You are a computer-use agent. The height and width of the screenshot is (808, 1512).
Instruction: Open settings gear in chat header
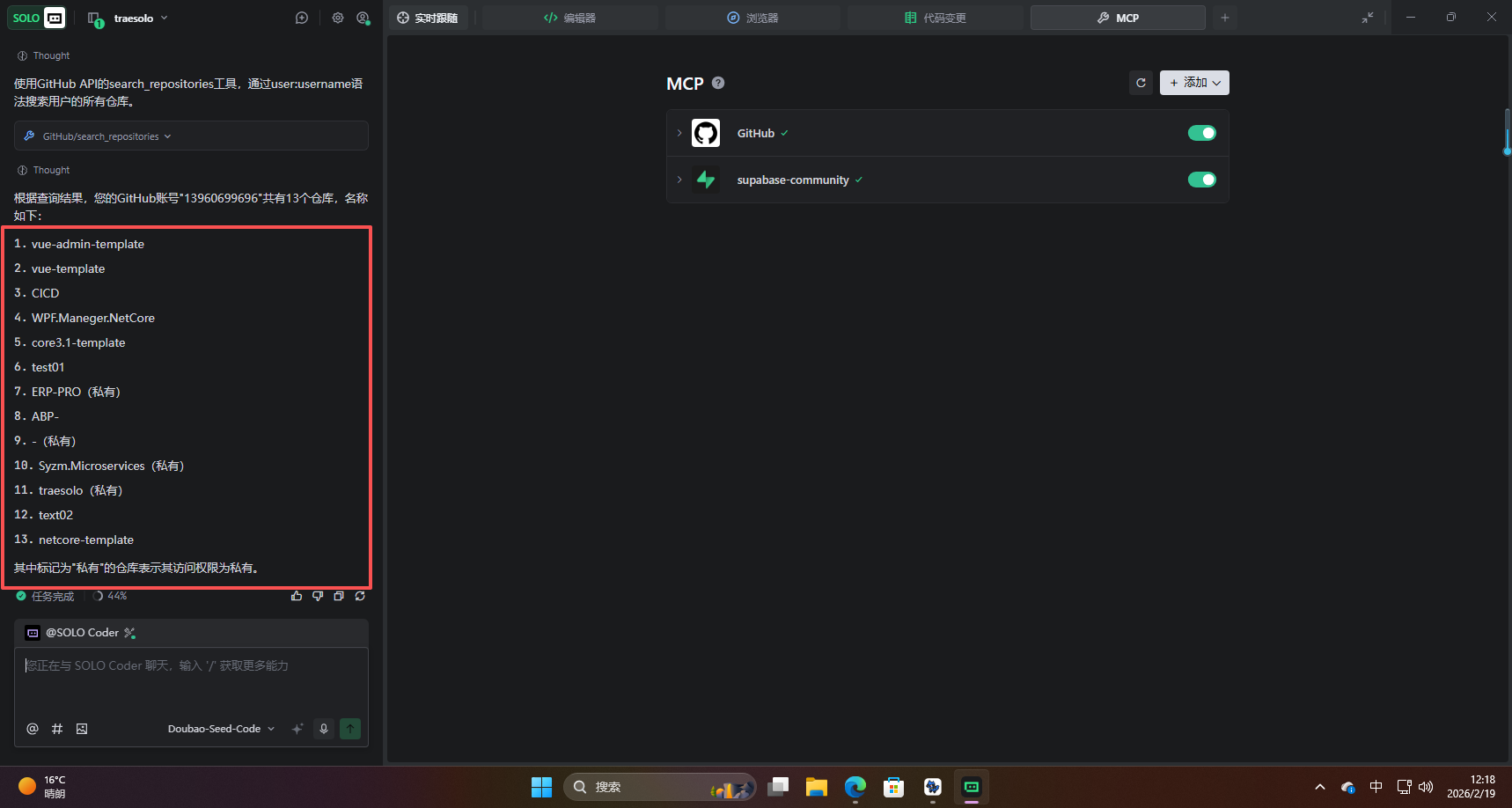(x=338, y=18)
